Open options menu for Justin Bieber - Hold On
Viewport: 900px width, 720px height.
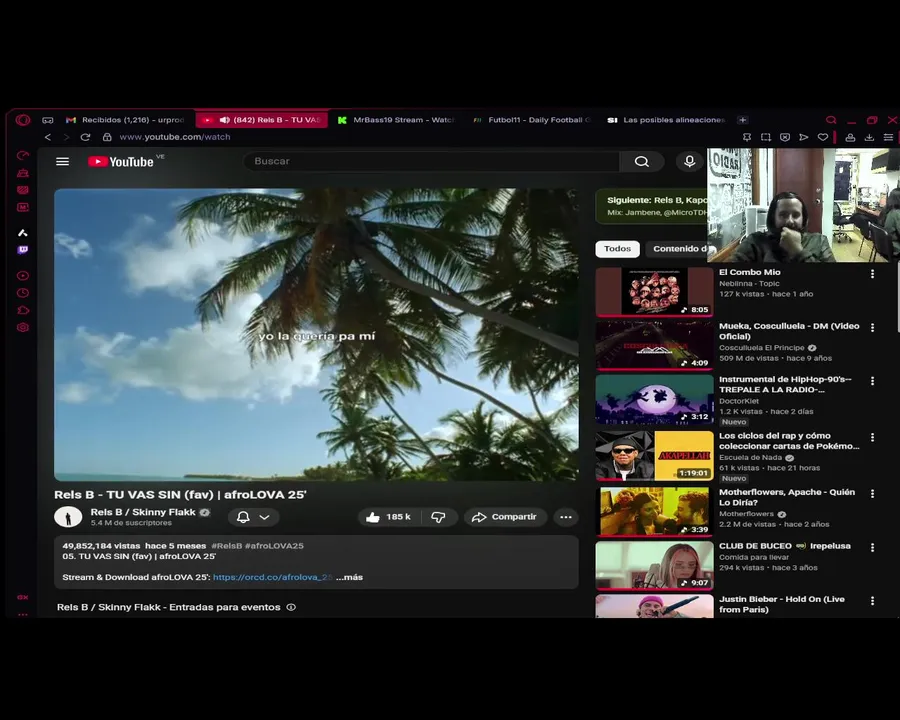coord(872,601)
